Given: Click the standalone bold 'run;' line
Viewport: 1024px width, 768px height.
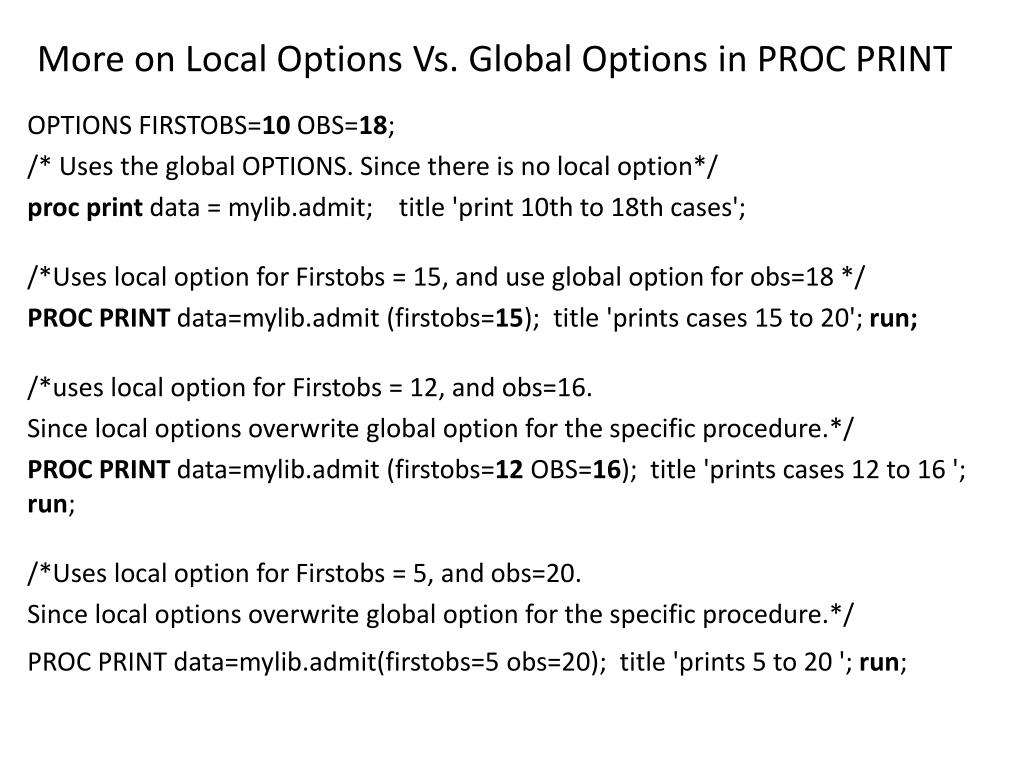Looking at the screenshot, I should pos(52,504).
